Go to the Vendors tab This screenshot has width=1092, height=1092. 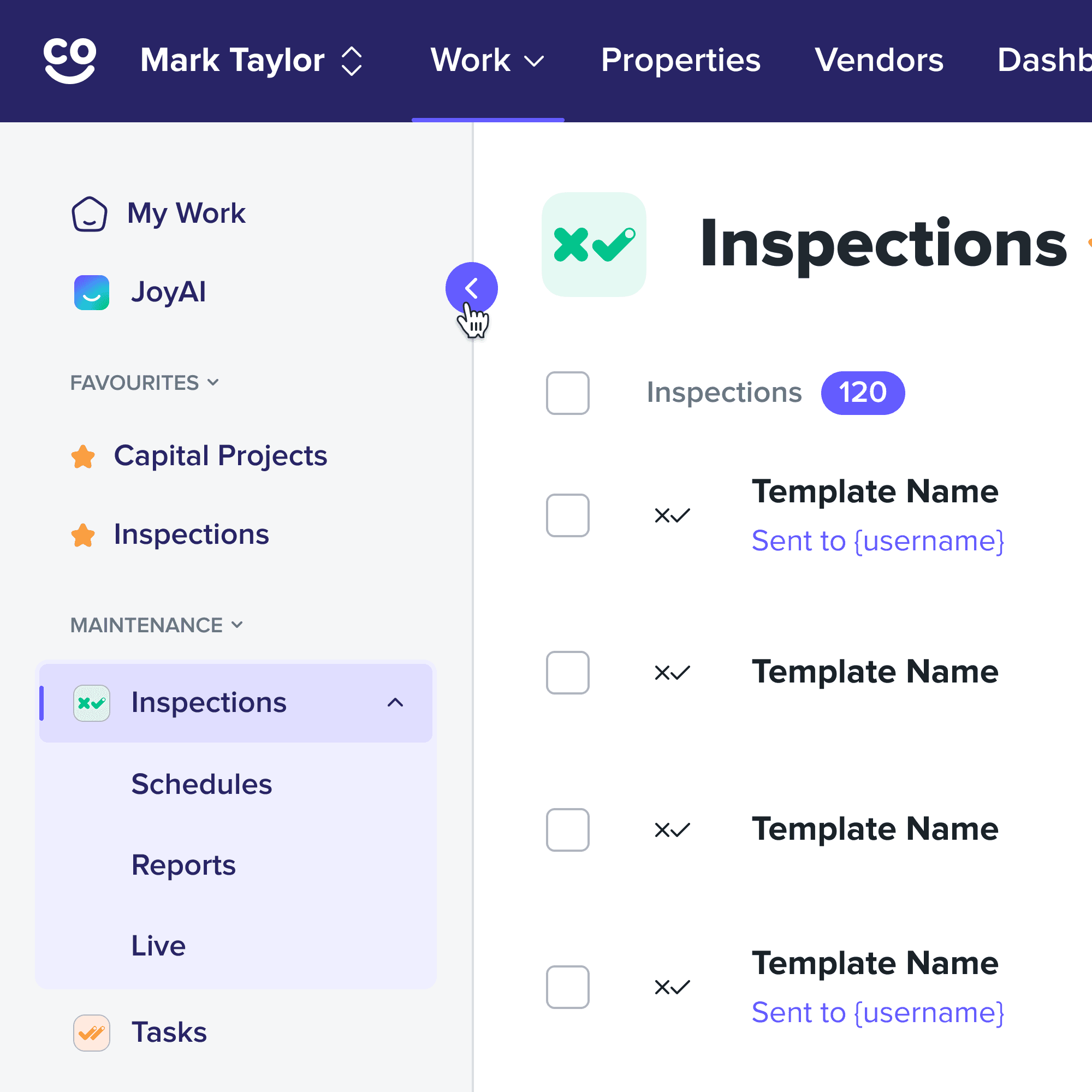pyautogui.click(x=879, y=61)
